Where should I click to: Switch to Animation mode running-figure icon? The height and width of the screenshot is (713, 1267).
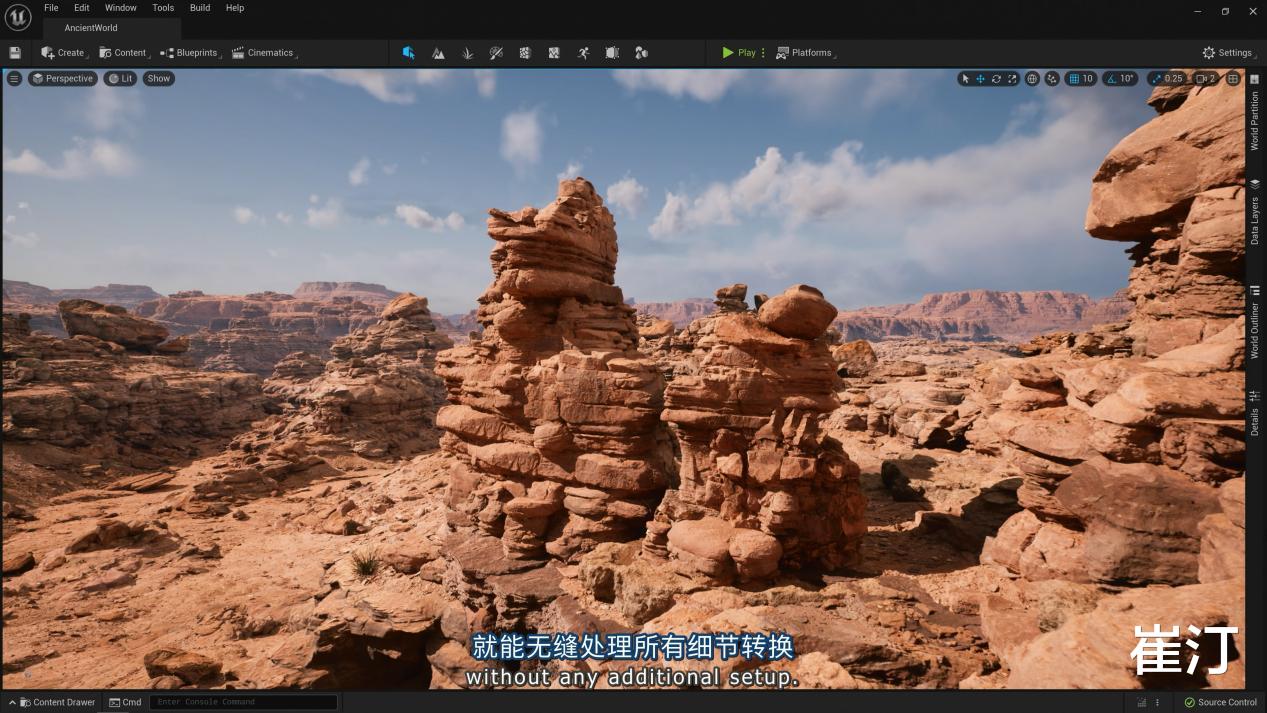583,53
